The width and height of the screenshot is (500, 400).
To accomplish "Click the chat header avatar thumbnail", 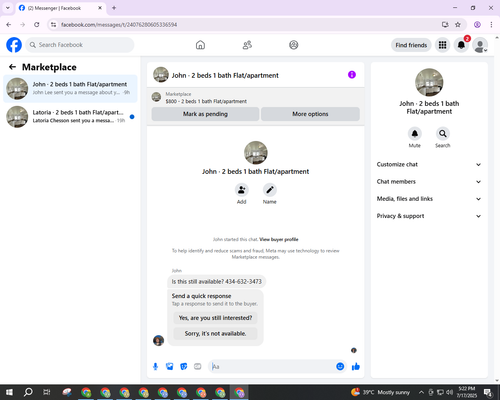I will click(x=161, y=75).
